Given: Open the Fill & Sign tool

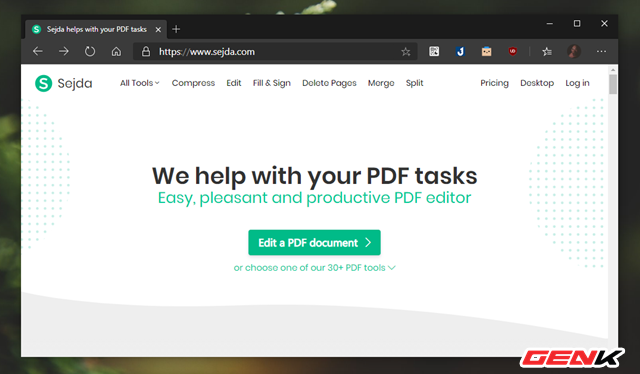Looking at the screenshot, I should click(x=272, y=83).
